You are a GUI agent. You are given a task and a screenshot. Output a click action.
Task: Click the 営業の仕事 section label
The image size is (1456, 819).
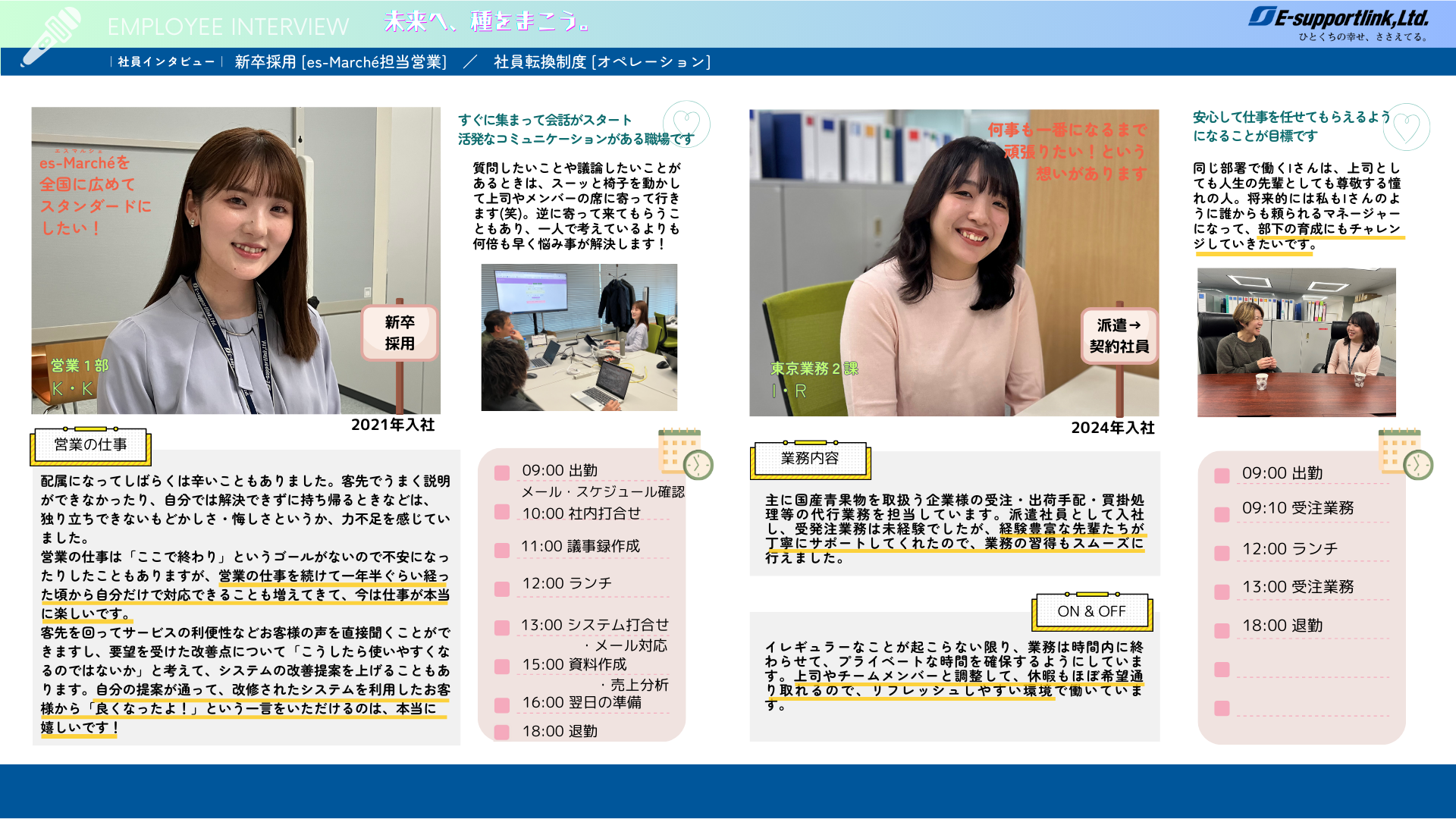tap(90, 445)
